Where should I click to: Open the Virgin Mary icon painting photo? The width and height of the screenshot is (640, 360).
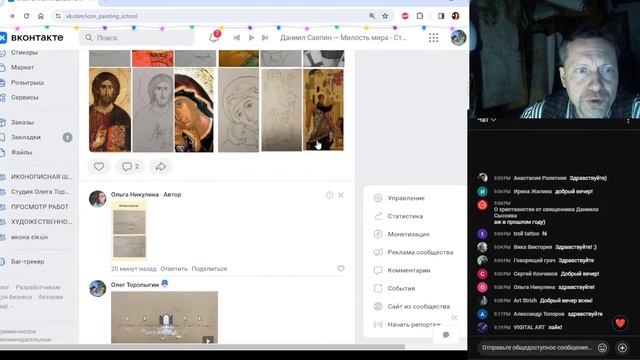coord(194,110)
